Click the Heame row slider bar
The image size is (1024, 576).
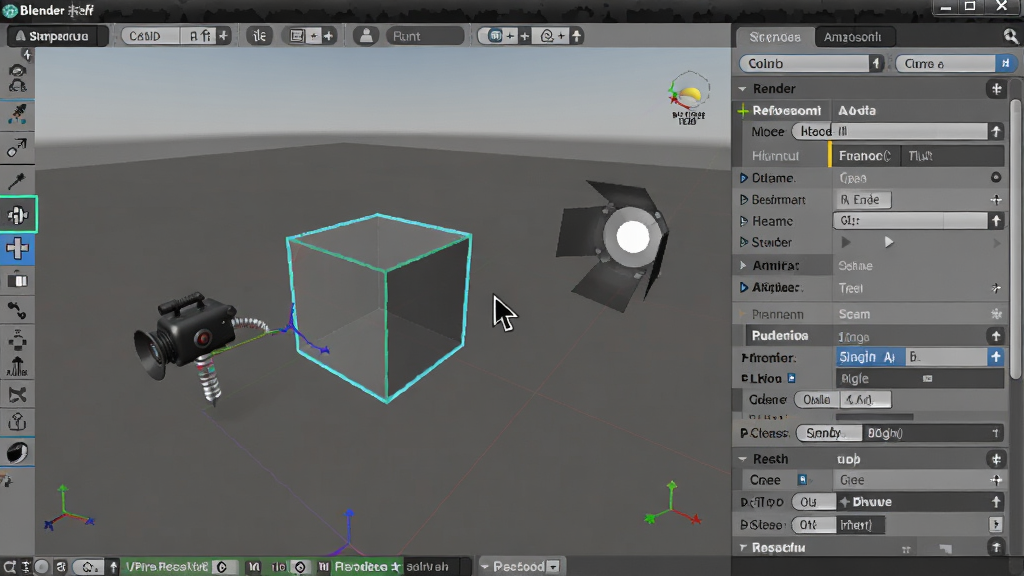(x=910, y=221)
